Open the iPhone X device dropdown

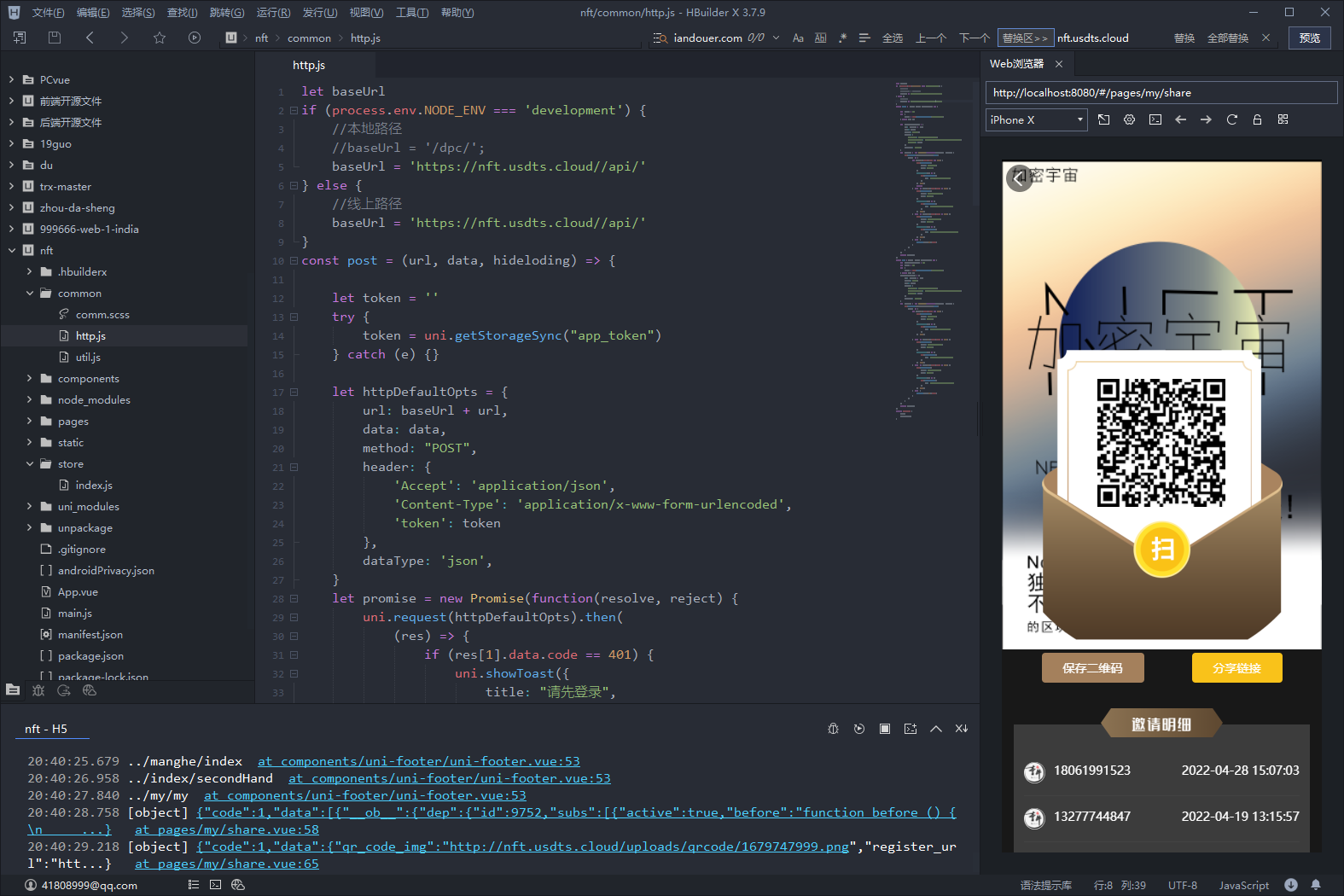[x=1037, y=119]
